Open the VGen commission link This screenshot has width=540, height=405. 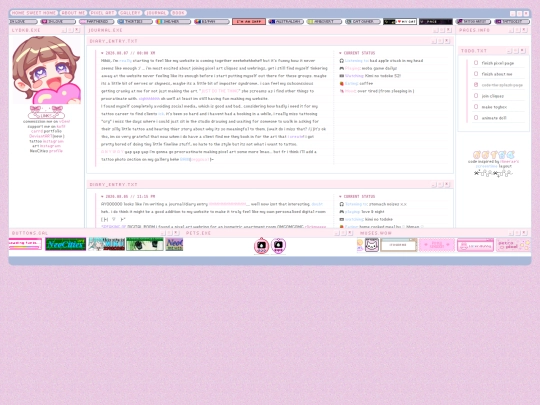point(64,122)
